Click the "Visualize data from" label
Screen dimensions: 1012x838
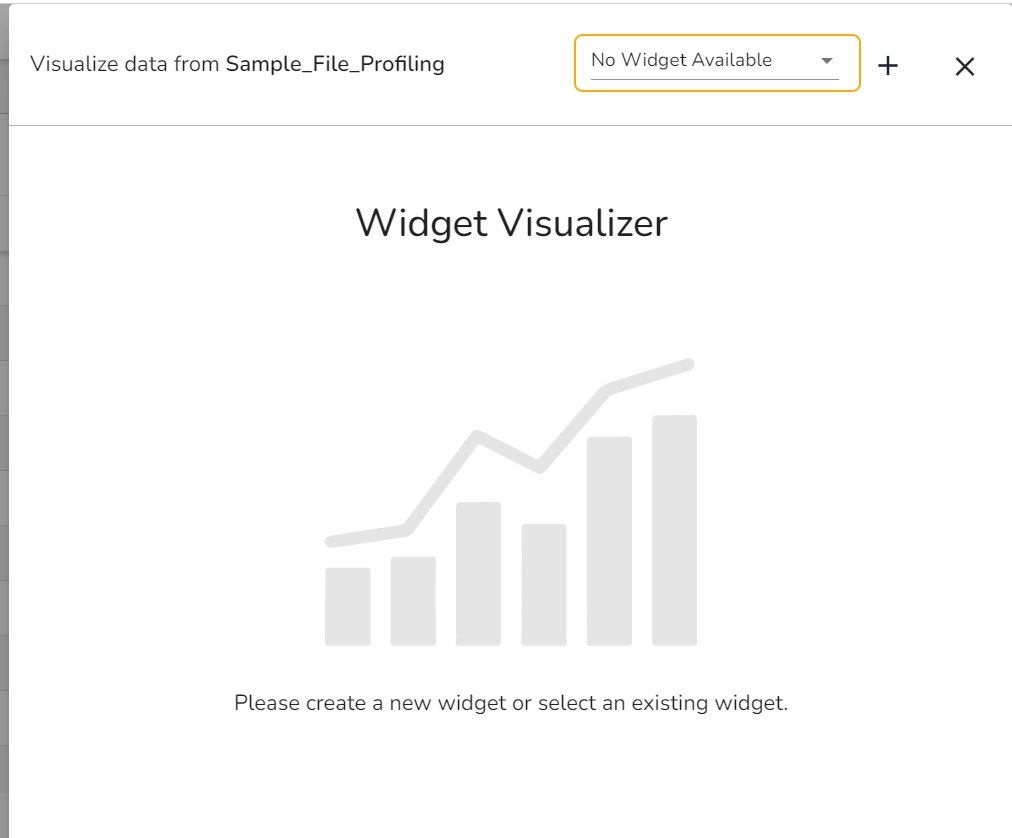(125, 64)
